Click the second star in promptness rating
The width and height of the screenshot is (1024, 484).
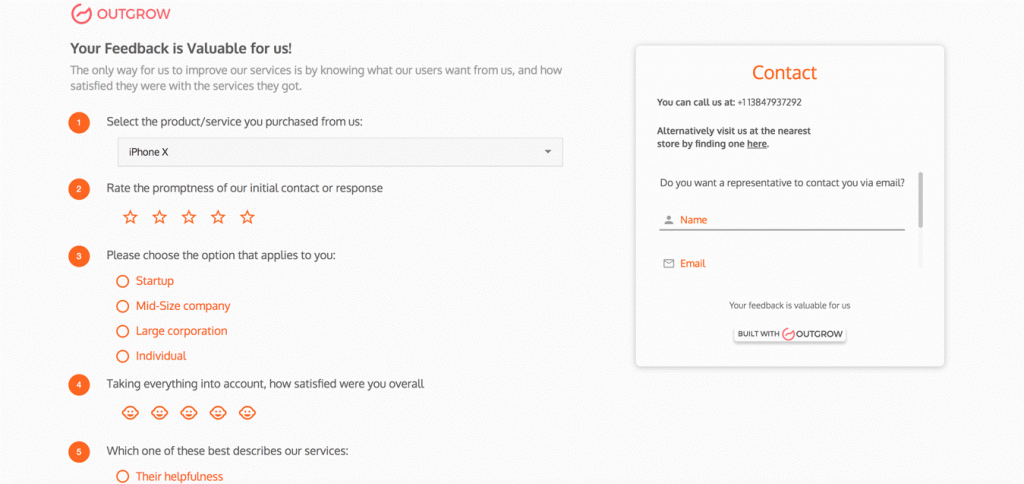pos(160,217)
